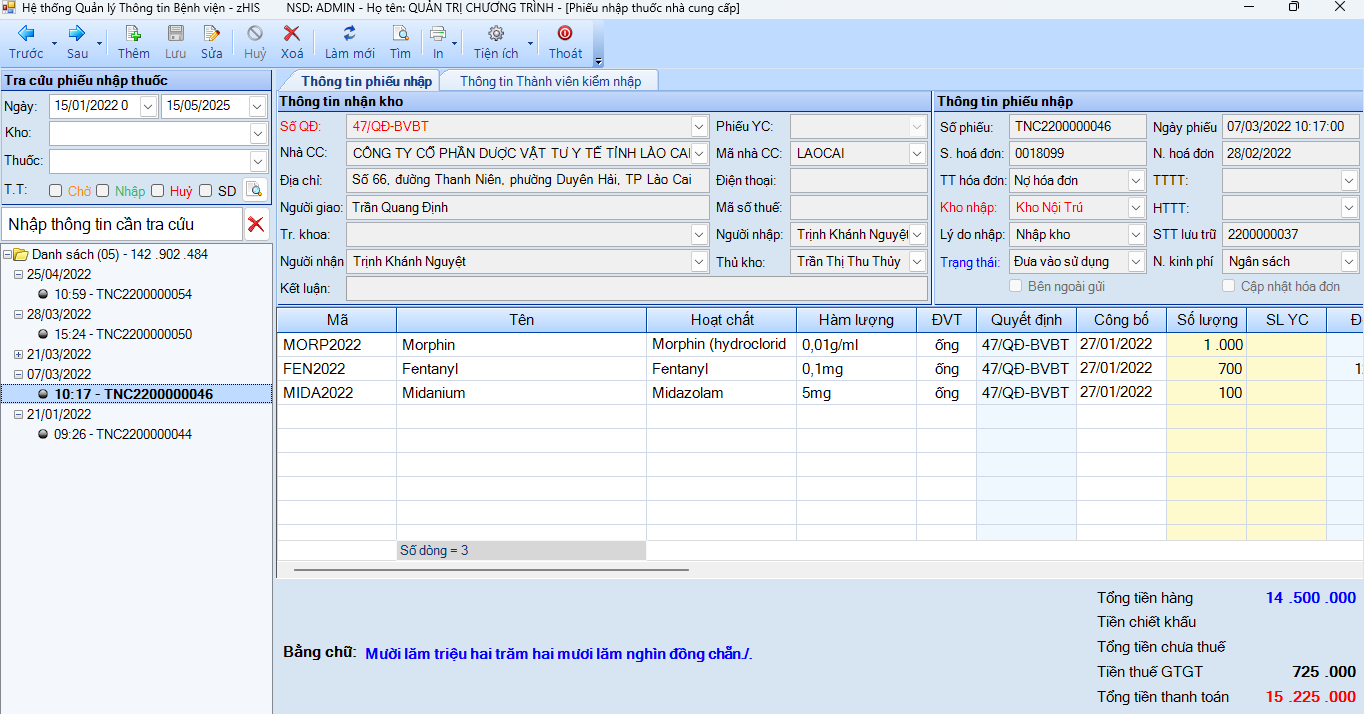This screenshot has height=714, width=1364.
Task: Enable the Cập nhật hóa đơn checkbox
Action: (1227, 285)
